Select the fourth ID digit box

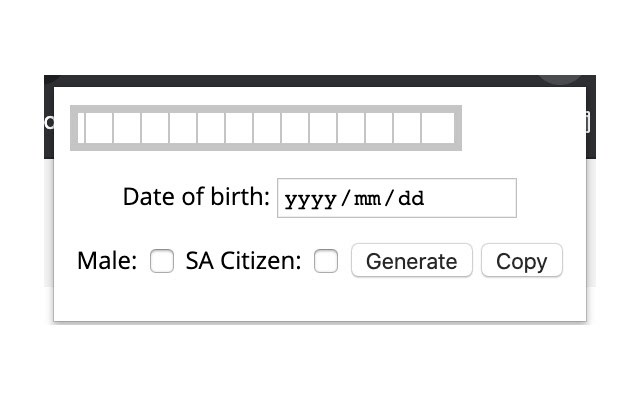pos(183,128)
